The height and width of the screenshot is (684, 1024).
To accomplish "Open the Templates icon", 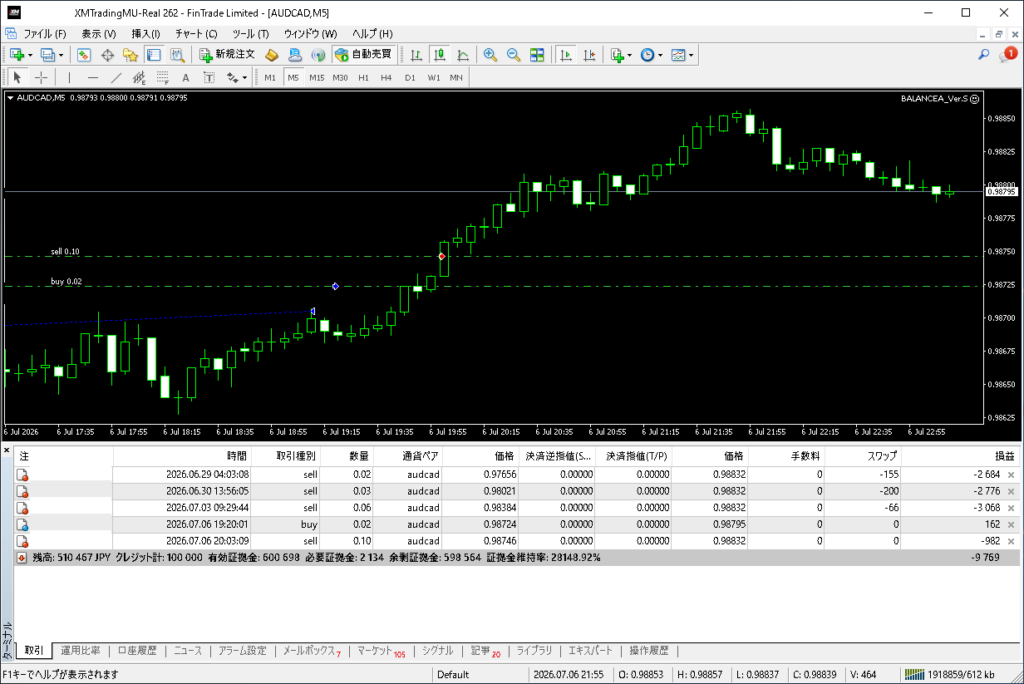I will point(678,55).
